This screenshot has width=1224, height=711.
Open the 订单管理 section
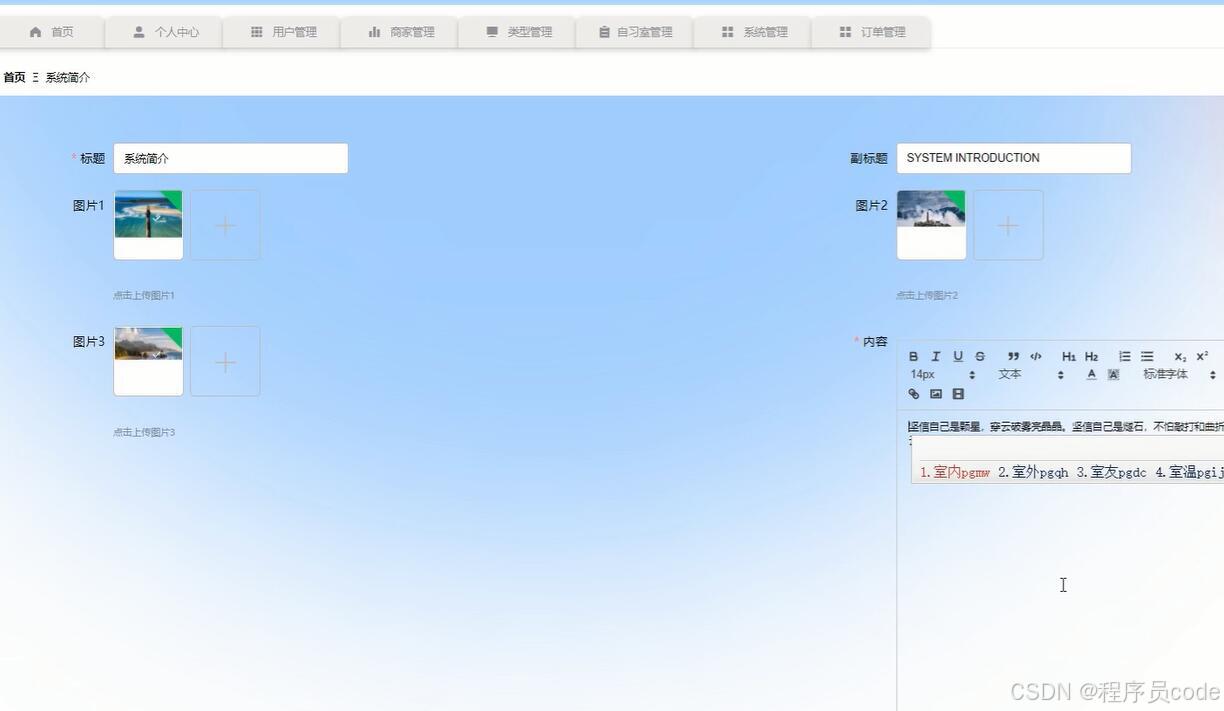click(x=871, y=31)
